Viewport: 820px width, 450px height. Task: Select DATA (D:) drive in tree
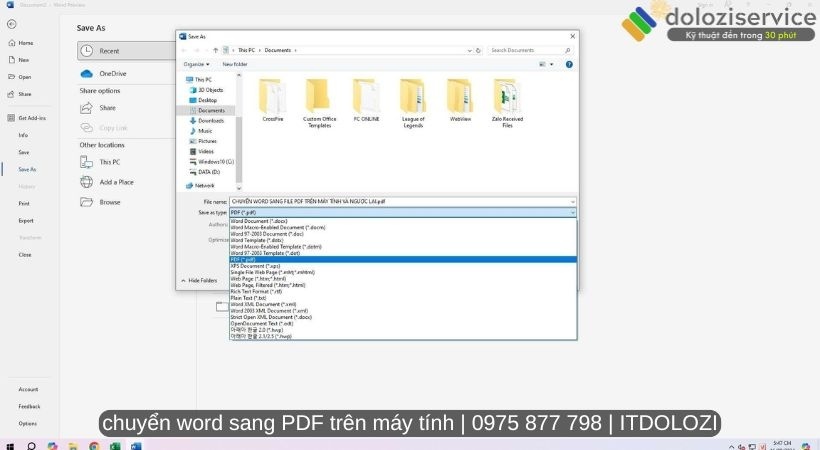pyautogui.click(x=205, y=172)
